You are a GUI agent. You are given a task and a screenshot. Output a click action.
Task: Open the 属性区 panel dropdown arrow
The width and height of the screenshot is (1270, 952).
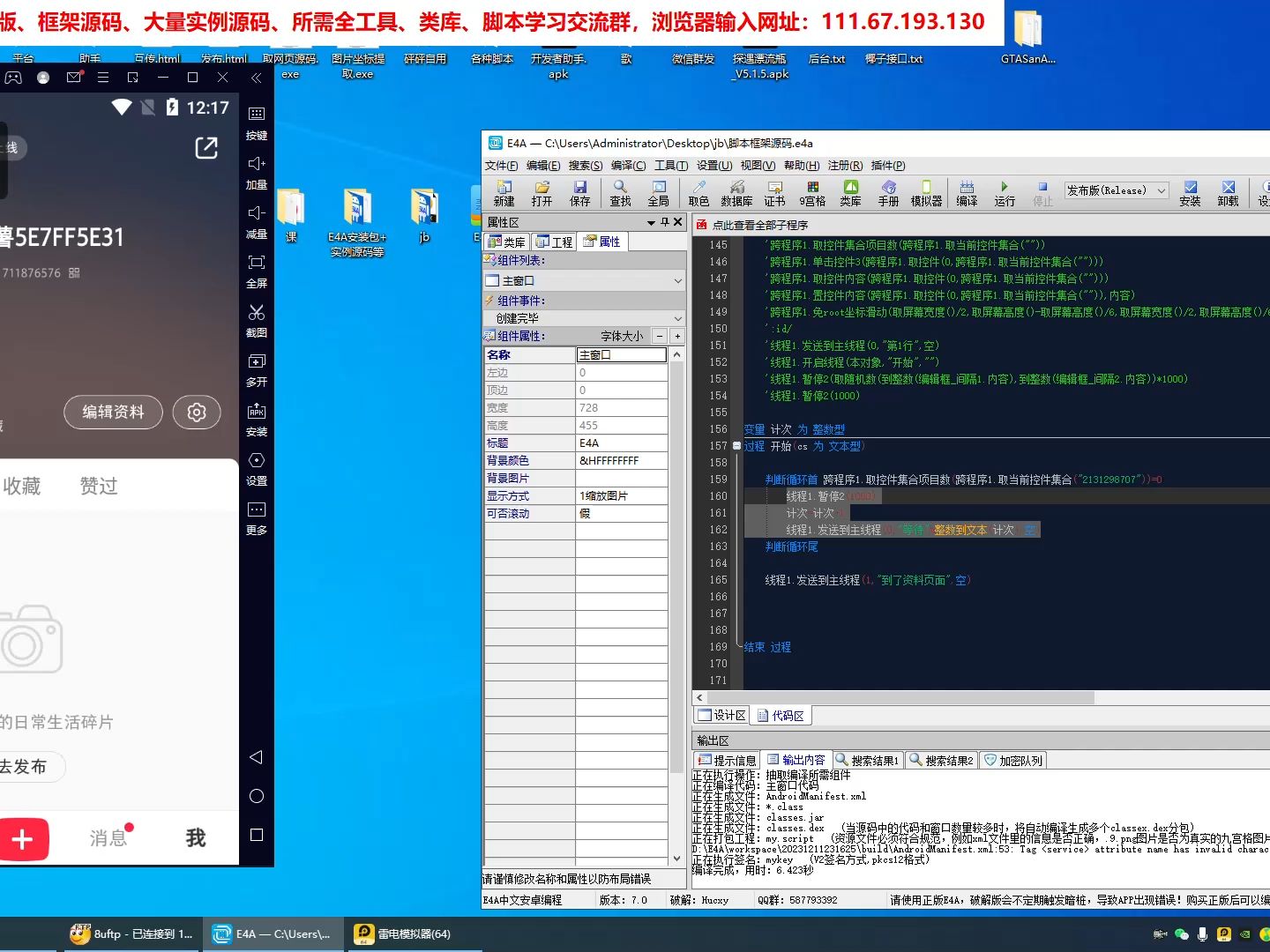651,222
